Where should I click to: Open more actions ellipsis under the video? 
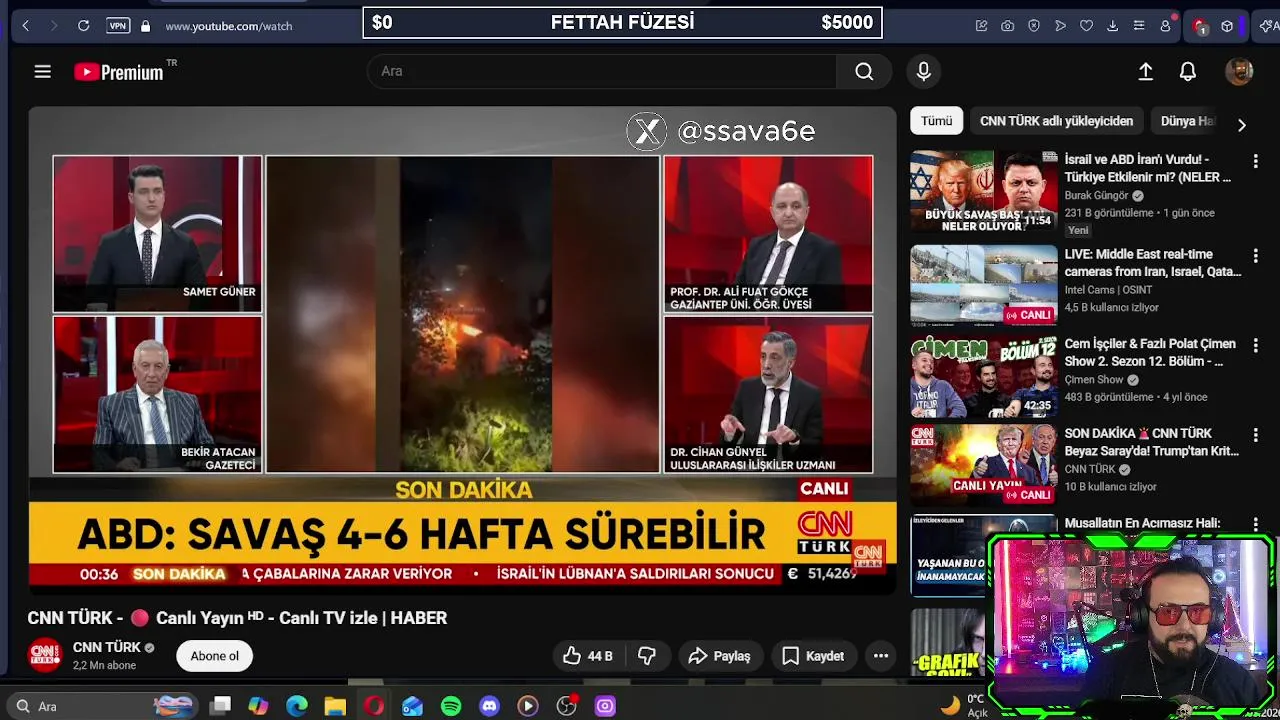click(881, 656)
